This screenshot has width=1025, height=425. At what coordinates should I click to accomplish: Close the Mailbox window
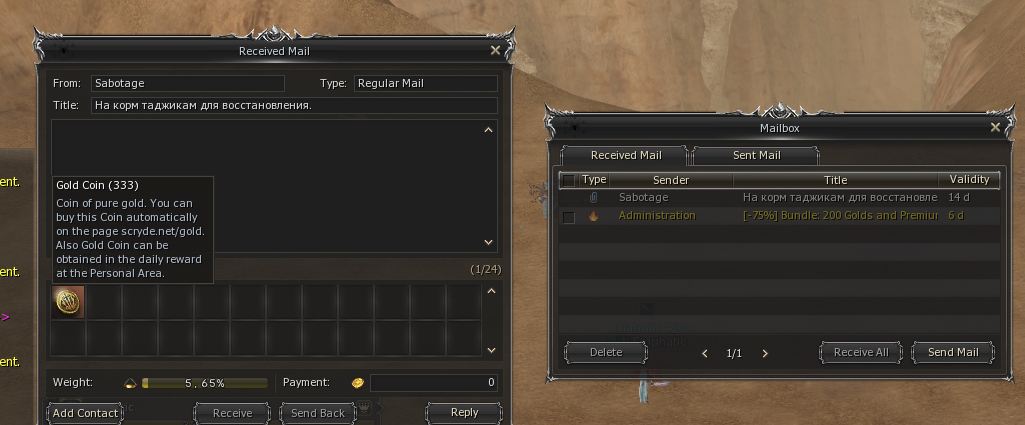point(996,128)
